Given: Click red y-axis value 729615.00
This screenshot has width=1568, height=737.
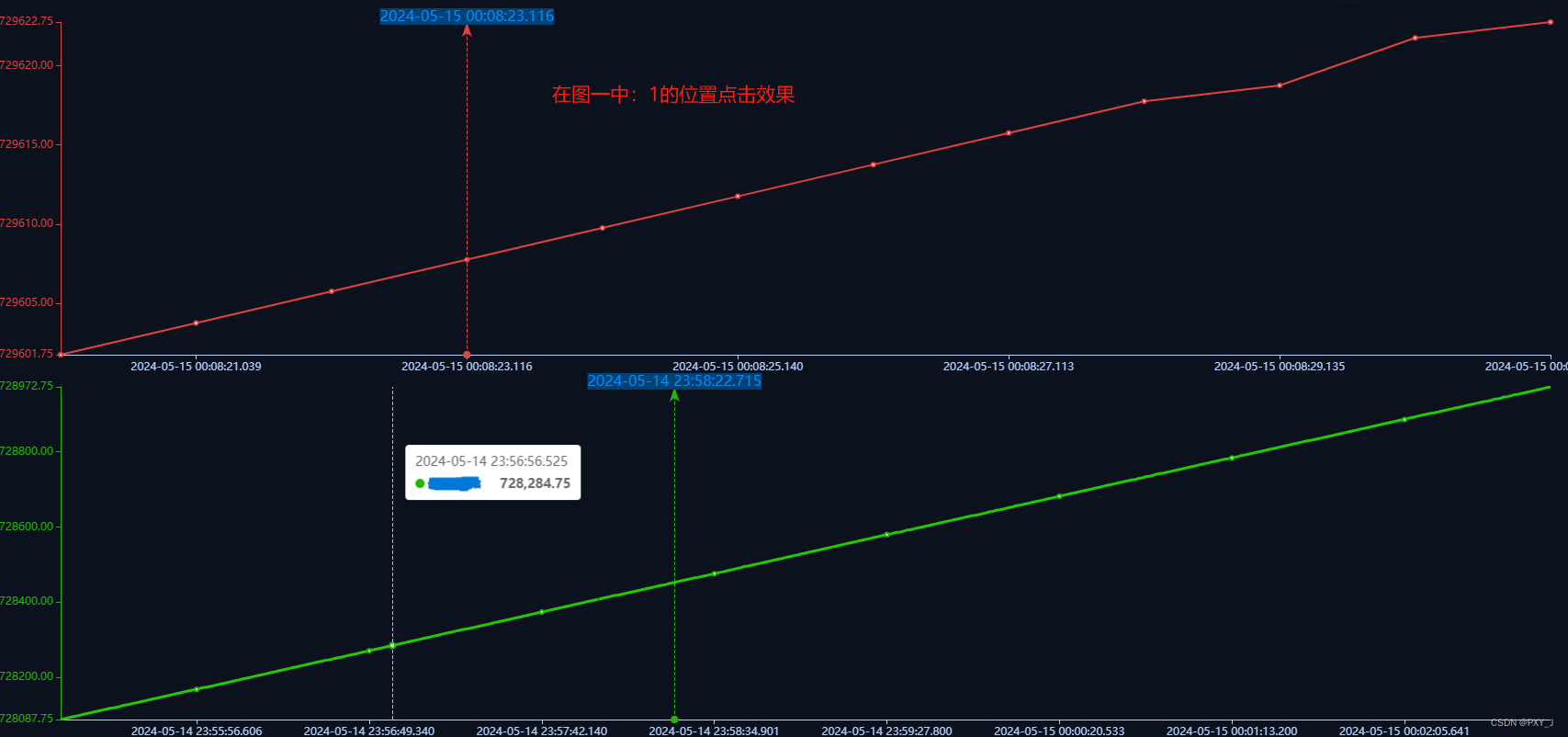Looking at the screenshot, I should [27, 144].
